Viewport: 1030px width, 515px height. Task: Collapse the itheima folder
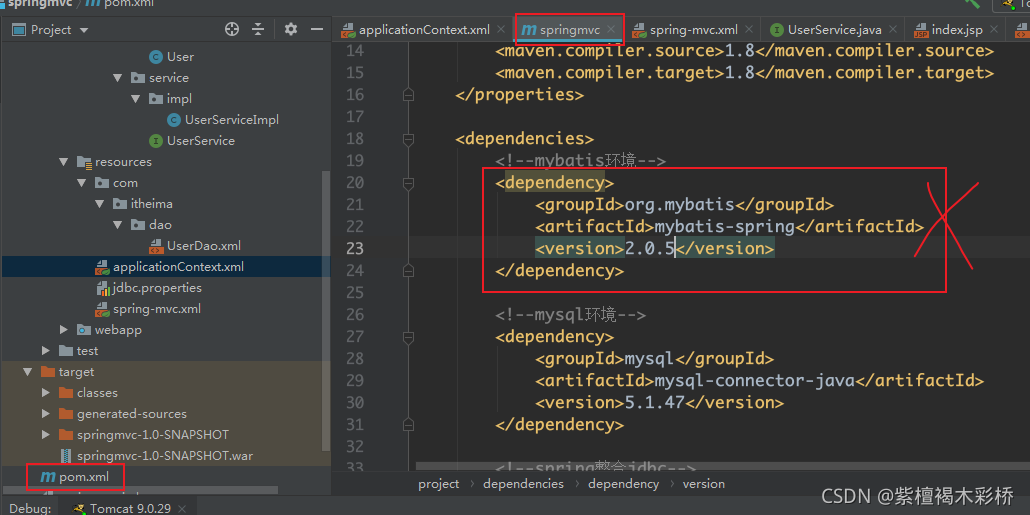click(100, 204)
